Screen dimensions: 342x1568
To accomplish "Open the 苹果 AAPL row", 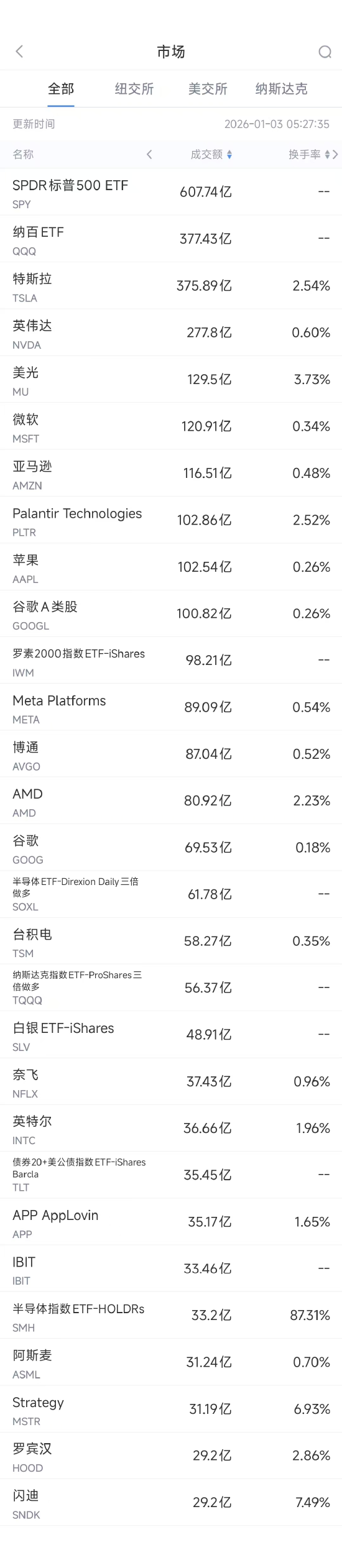I will click(171, 567).
